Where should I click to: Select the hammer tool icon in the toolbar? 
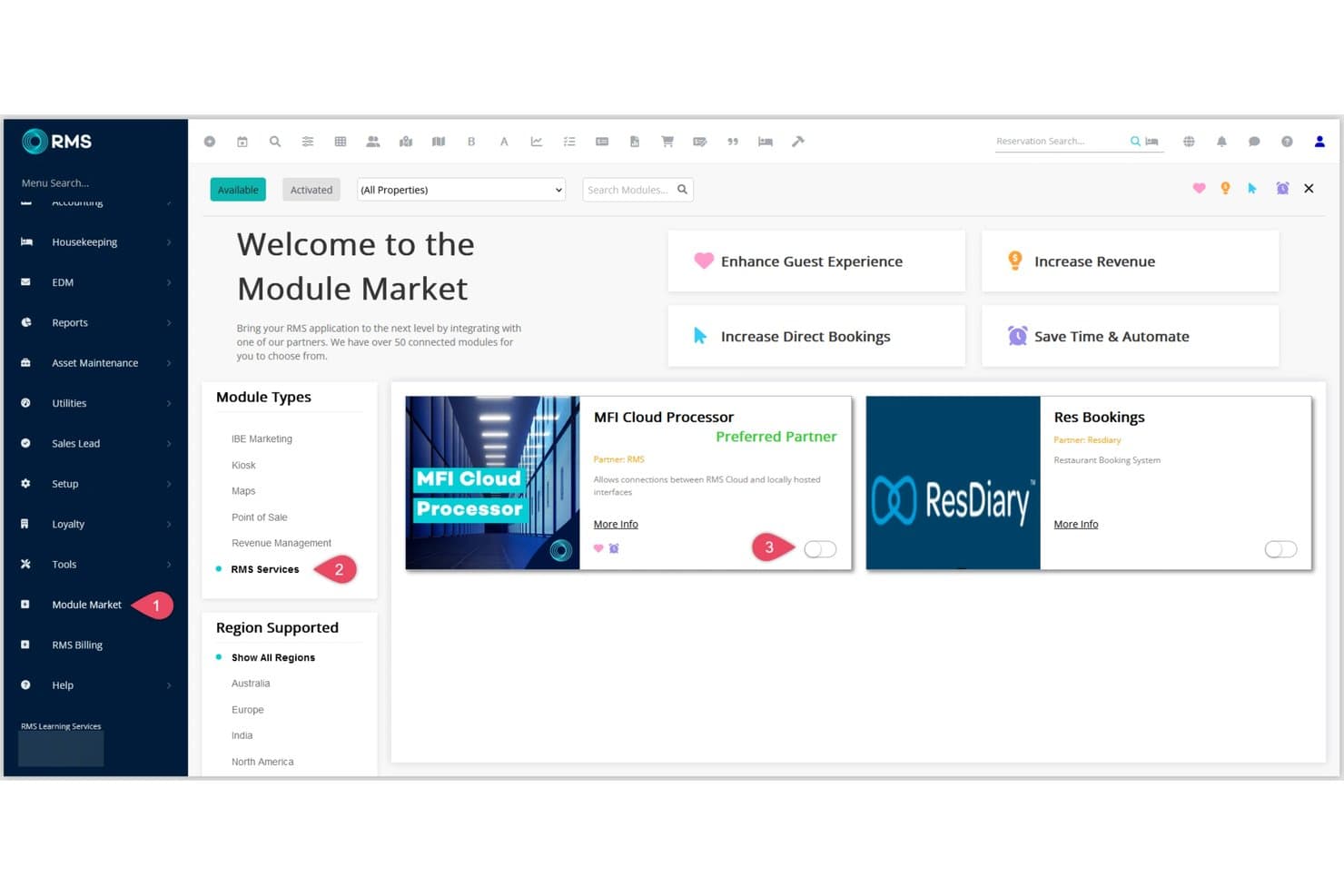(x=798, y=142)
